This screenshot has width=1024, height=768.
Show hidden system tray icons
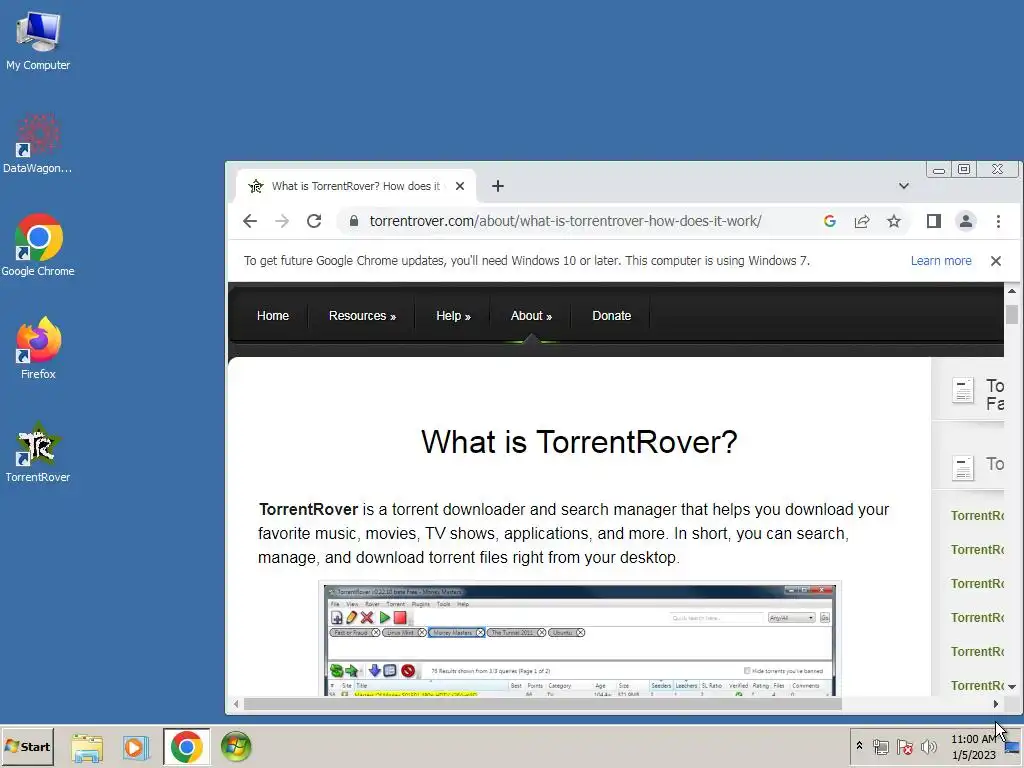pos(859,746)
